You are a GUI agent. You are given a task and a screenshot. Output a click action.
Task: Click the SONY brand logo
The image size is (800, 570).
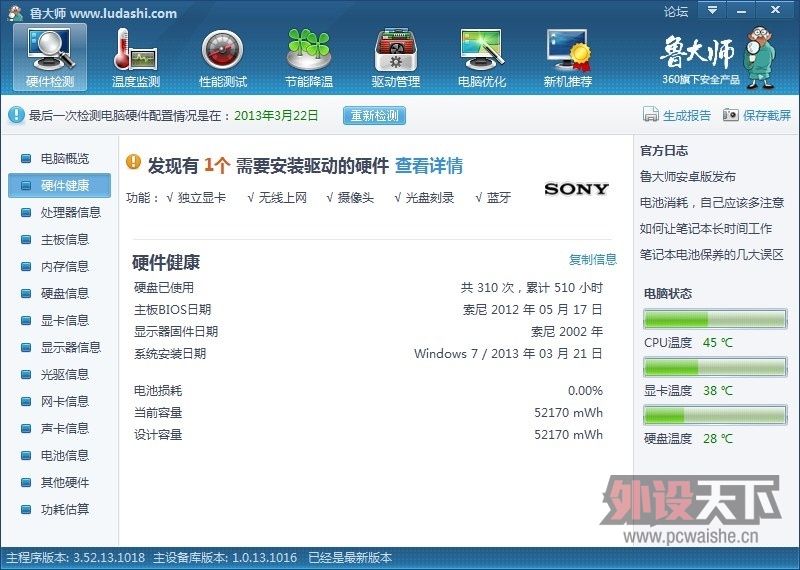(x=577, y=189)
